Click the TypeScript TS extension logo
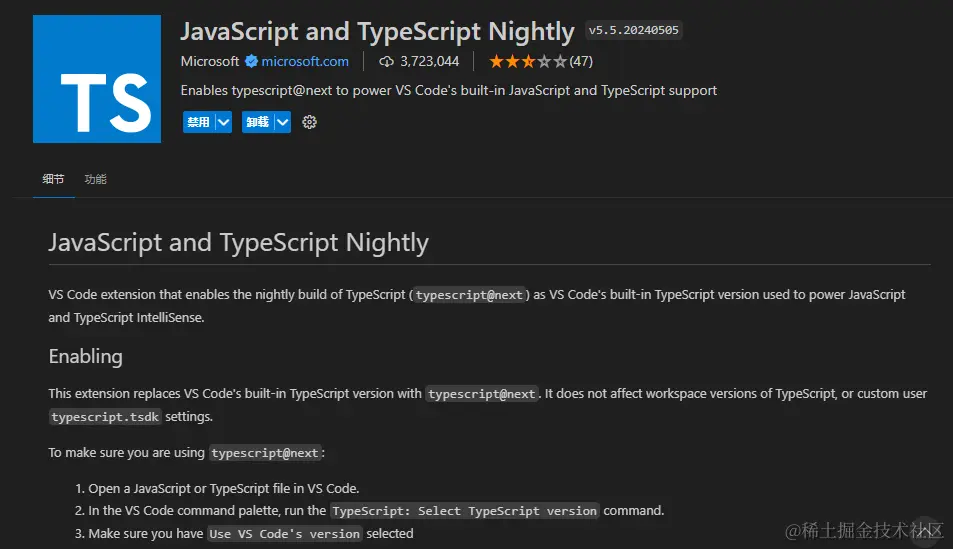Screen dimensions: 953x549 [97, 79]
